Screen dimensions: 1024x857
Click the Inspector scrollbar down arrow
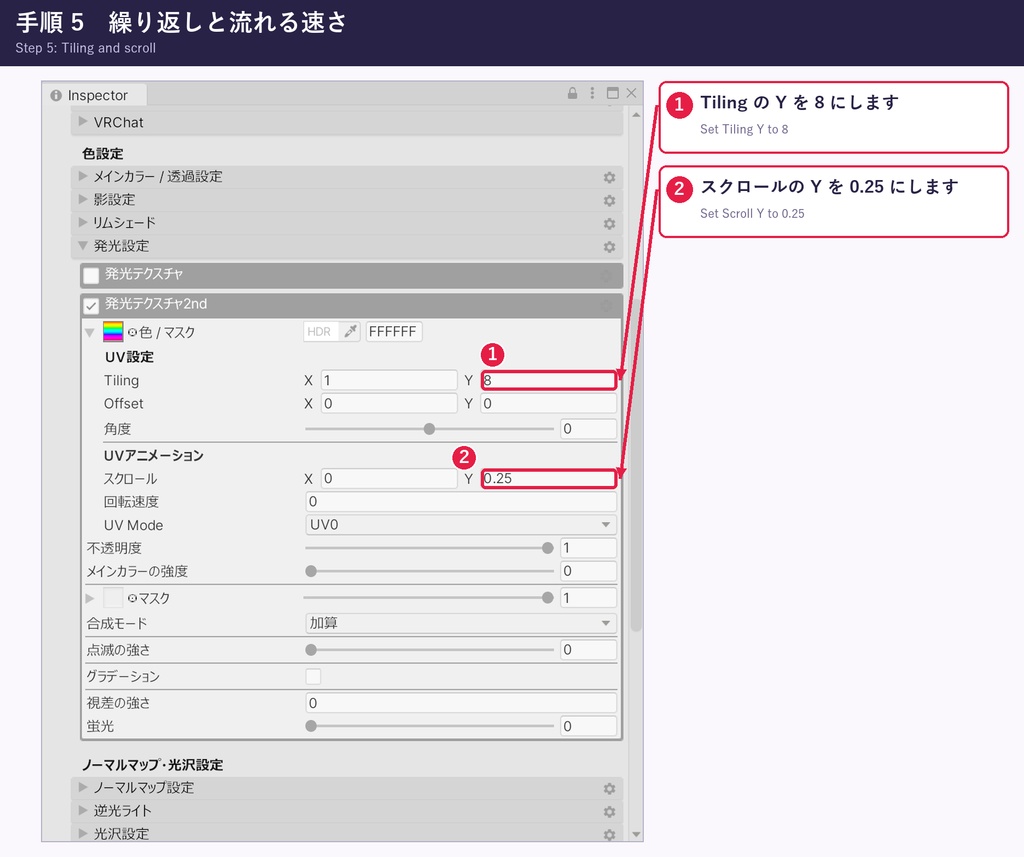click(635, 835)
